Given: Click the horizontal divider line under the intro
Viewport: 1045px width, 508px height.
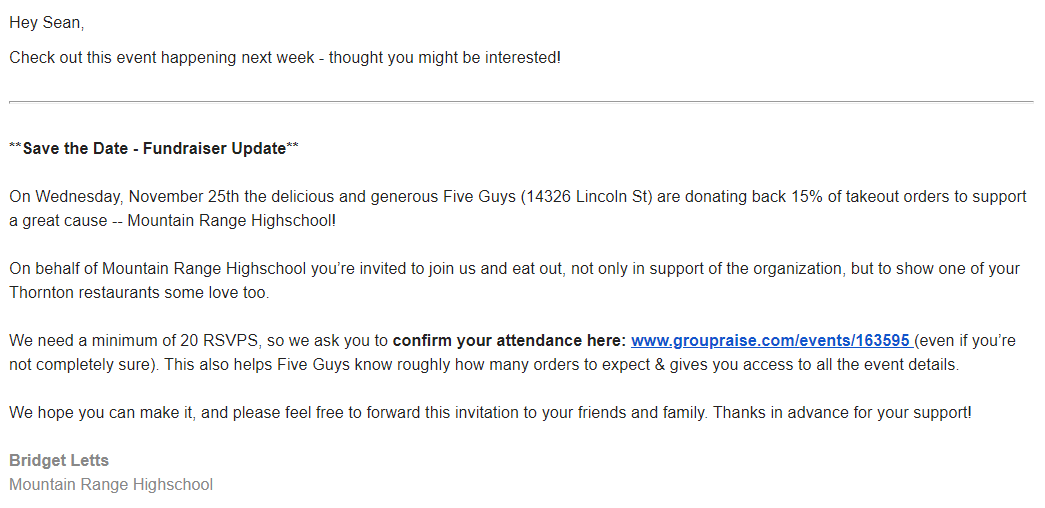Looking at the screenshot, I should [521, 102].
